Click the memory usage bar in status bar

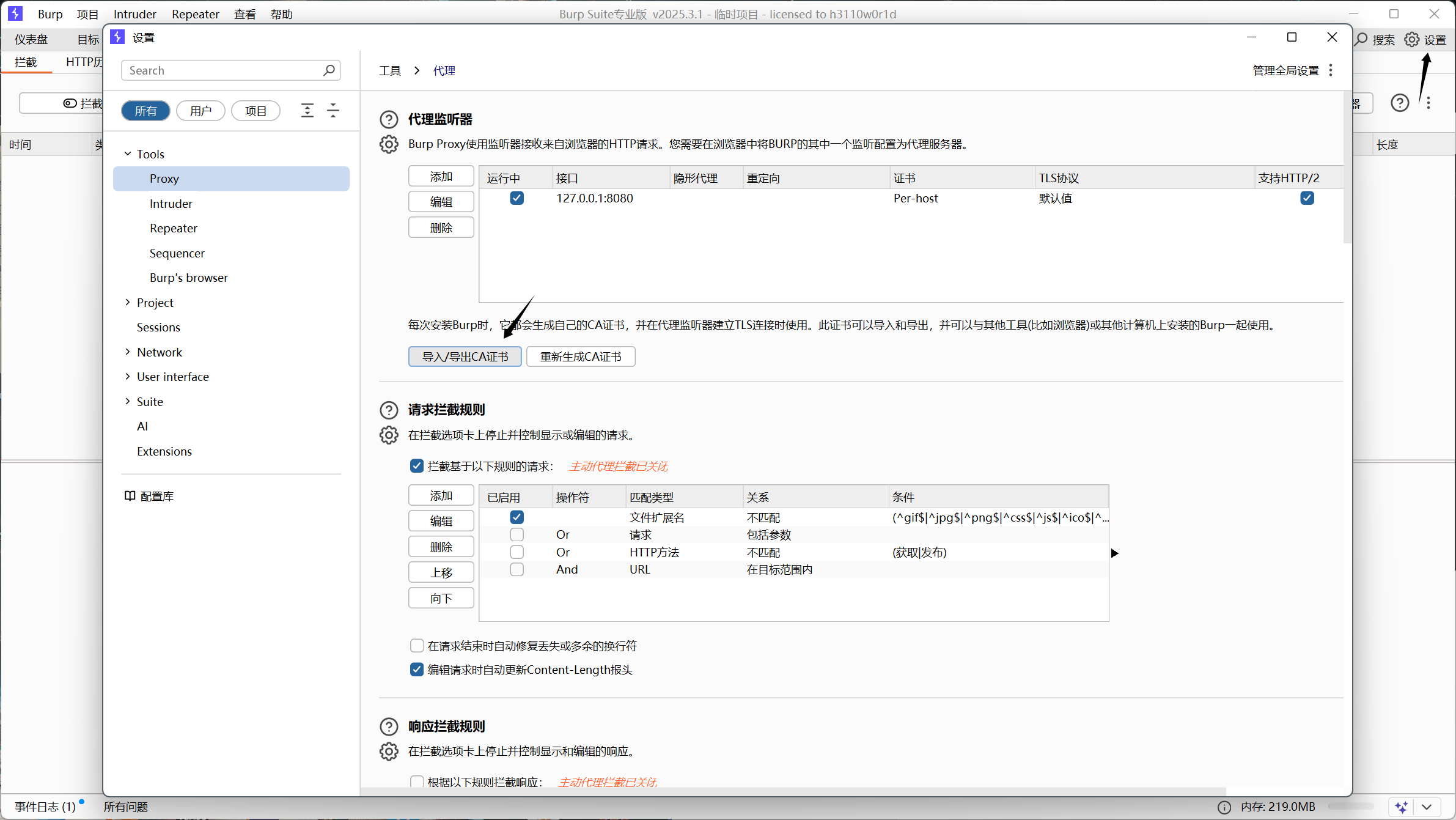tap(1350, 807)
